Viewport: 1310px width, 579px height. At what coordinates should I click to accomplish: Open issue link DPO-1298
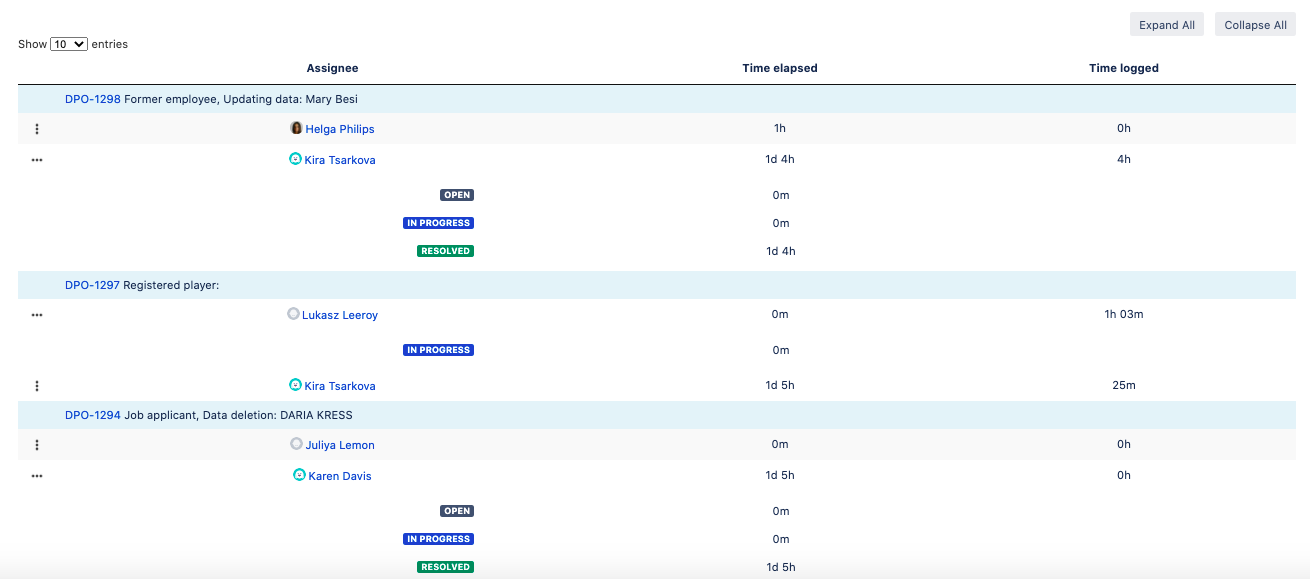(93, 99)
